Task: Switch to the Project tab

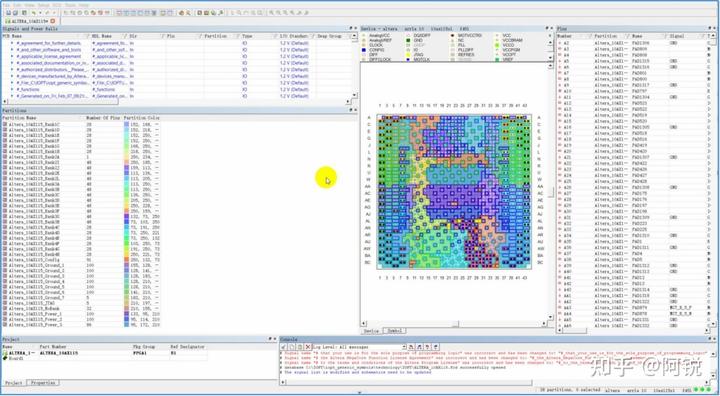Action: click(x=13, y=383)
